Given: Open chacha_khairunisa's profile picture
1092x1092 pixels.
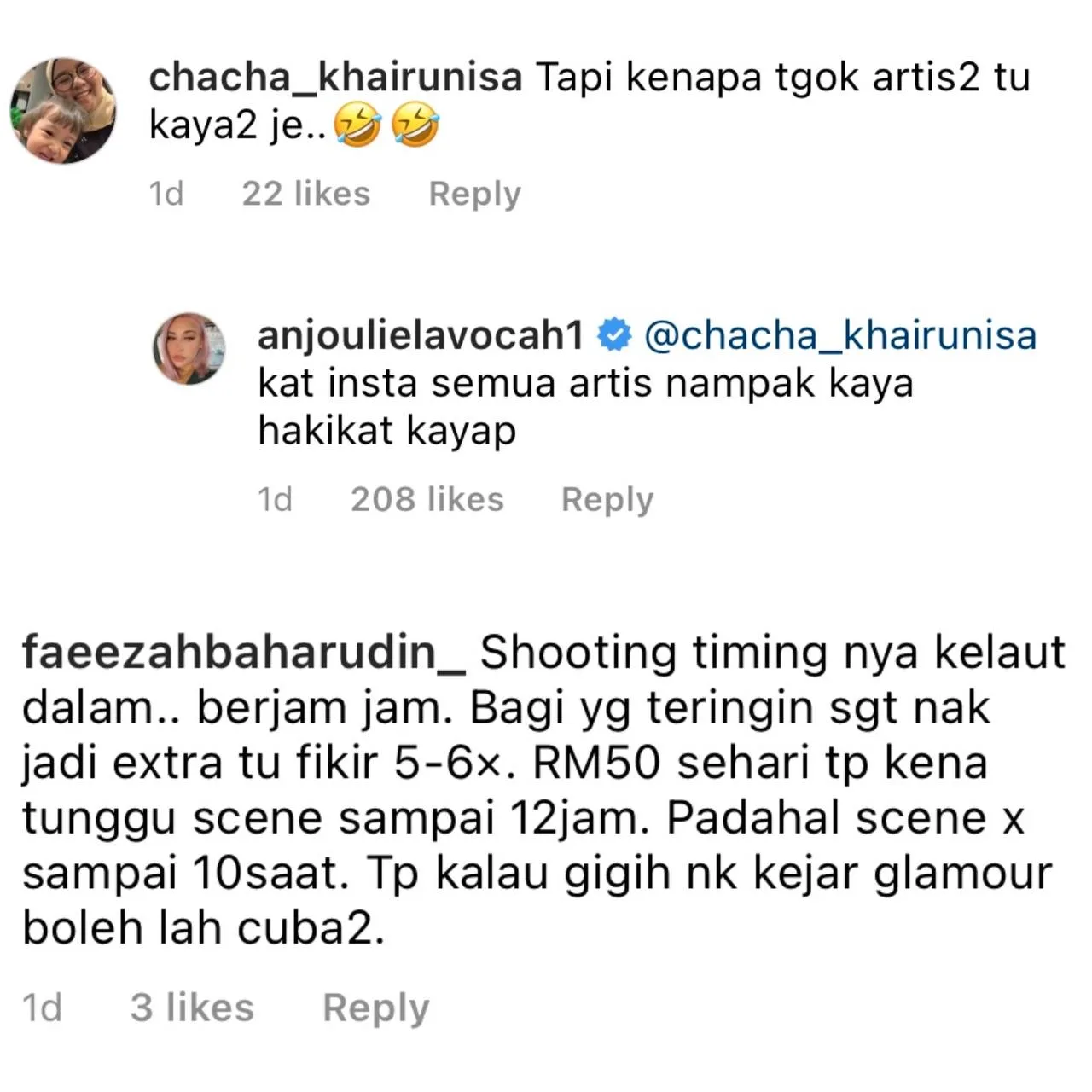Looking at the screenshot, I should coord(63,111).
